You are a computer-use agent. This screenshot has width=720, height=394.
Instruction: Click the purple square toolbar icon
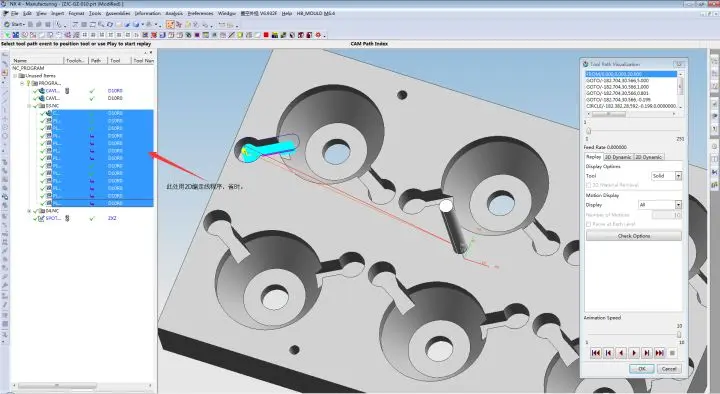pos(197,35)
